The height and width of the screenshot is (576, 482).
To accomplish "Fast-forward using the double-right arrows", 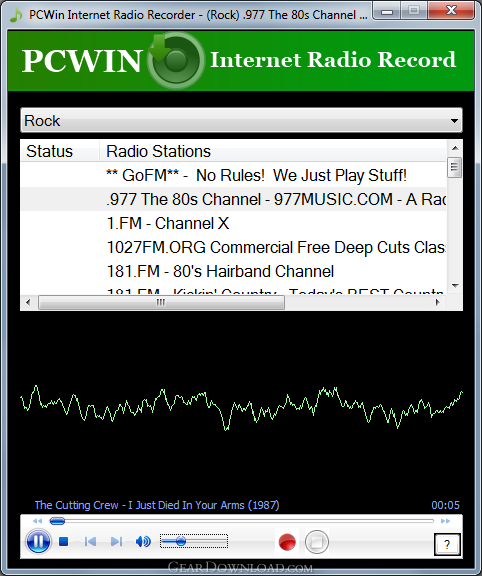I will [445, 521].
